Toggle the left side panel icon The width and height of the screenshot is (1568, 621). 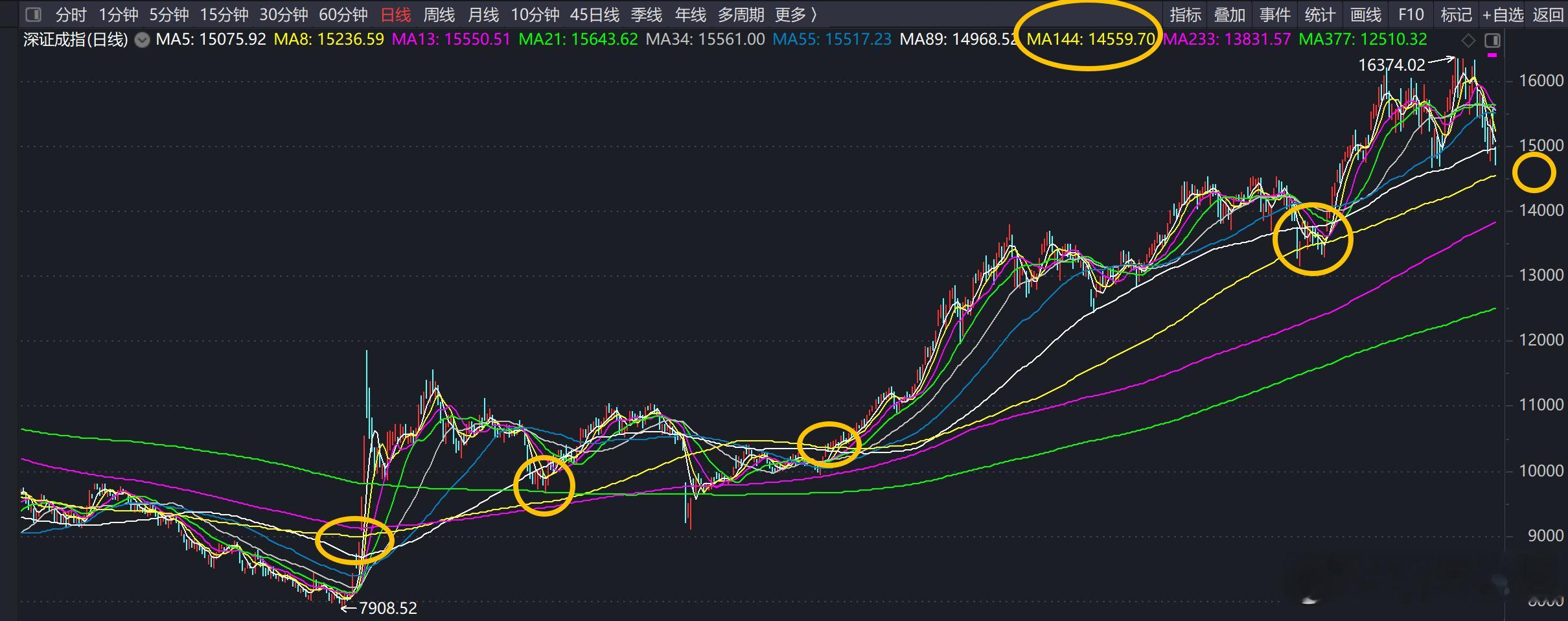point(33,14)
